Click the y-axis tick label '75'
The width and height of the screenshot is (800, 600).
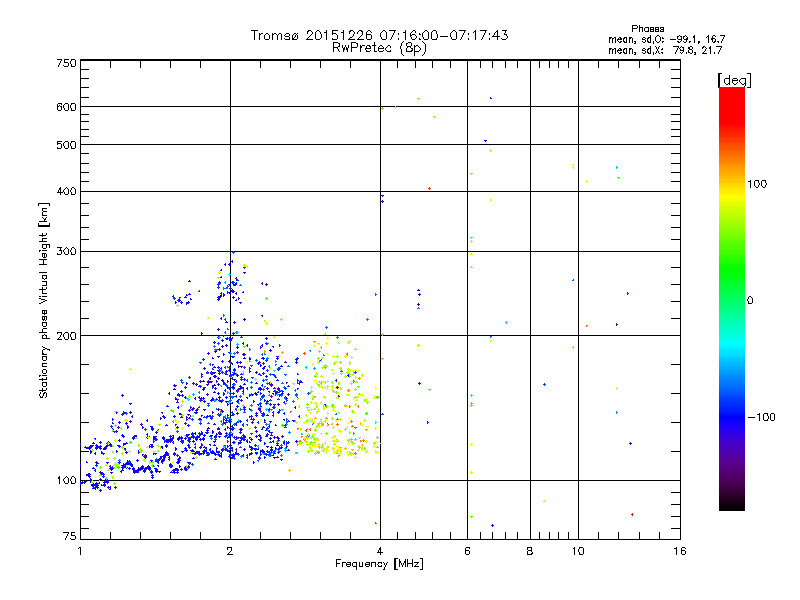click(70, 536)
